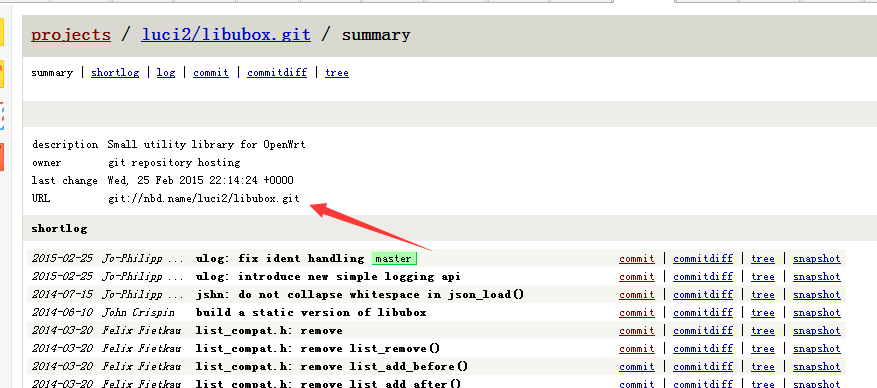Image resolution: width=877 pixels, height=388 pixels.
Task: Open 'ulog: introduce new simple logging api' entry
Action: [x=328, y=276]
